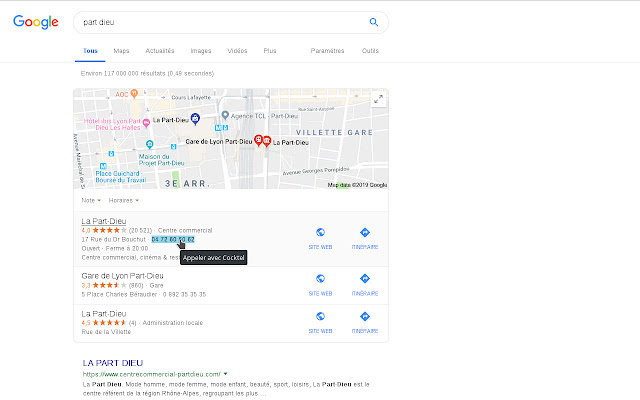Open the LA PART DIEU search result
Screen dimensions: 640x400
pos(113,363)
